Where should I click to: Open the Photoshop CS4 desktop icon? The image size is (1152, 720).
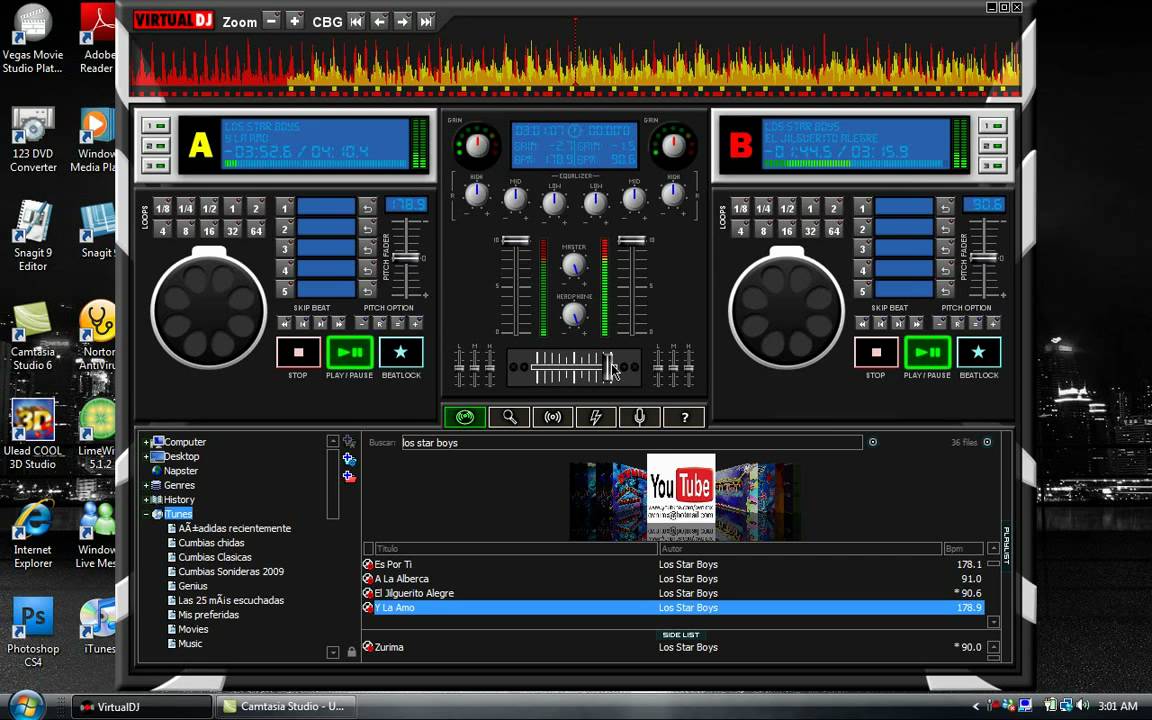[x=33, y=632]
